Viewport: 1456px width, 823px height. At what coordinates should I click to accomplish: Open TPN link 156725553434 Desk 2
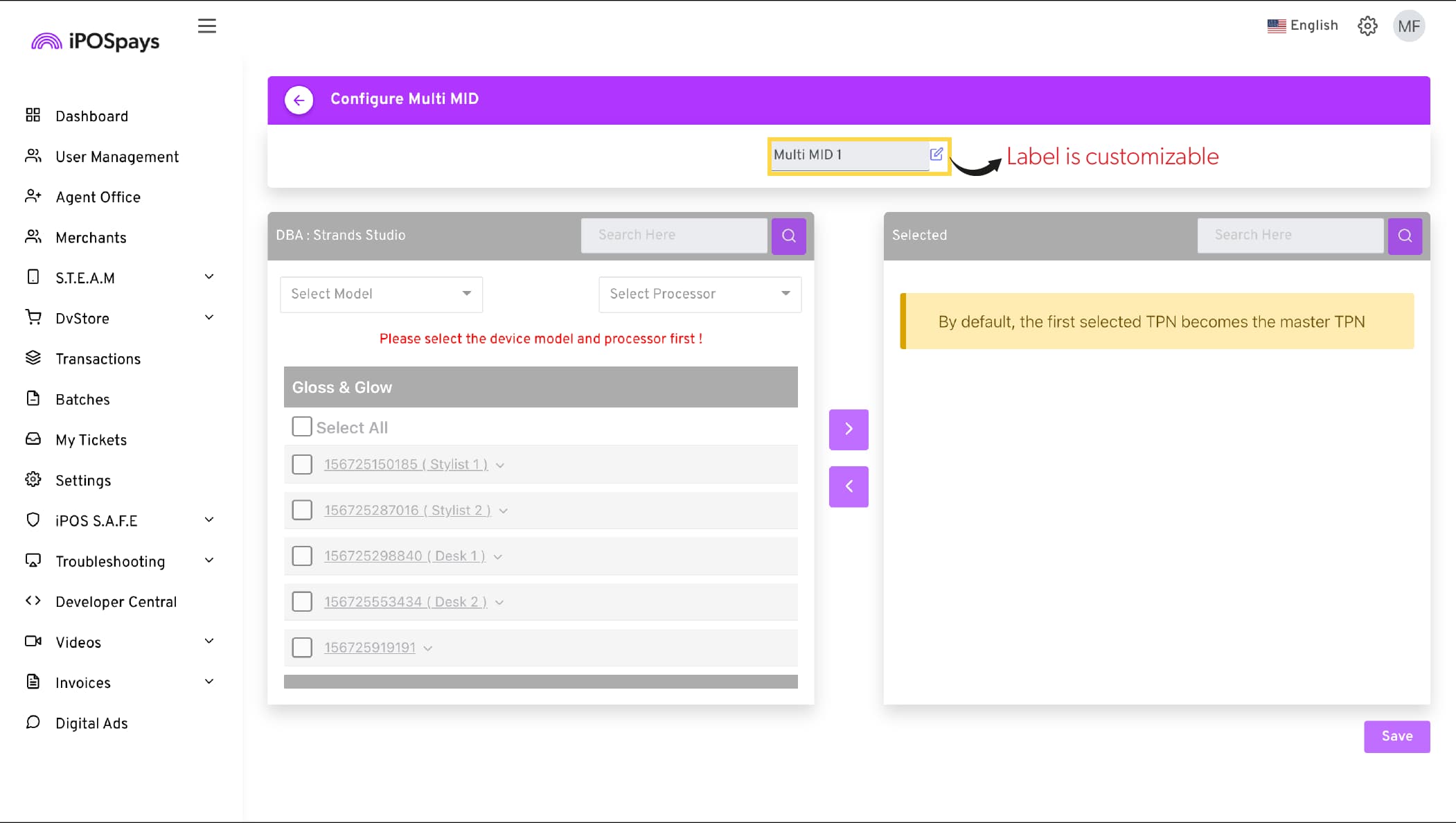[405, 602]
